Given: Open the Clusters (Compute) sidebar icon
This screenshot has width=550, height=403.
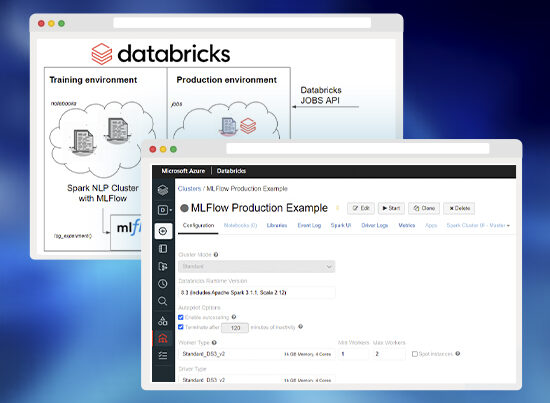Looking at the screenshot, I should (163, 338).
